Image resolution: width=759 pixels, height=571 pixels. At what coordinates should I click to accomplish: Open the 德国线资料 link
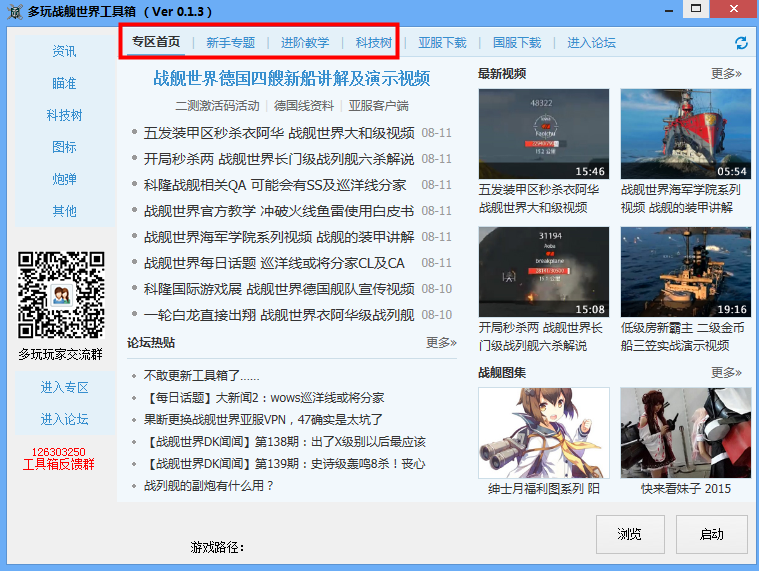(x=304, y=105)
